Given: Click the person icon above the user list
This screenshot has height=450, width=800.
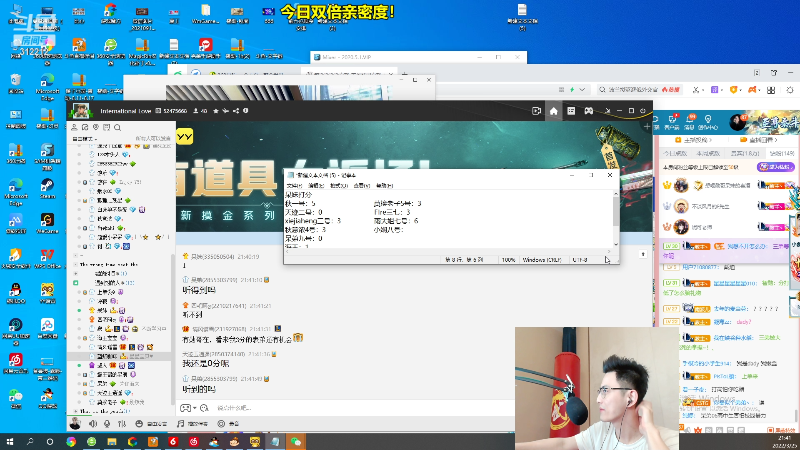Looking at the screenshot, I should (x=74, y=127).
